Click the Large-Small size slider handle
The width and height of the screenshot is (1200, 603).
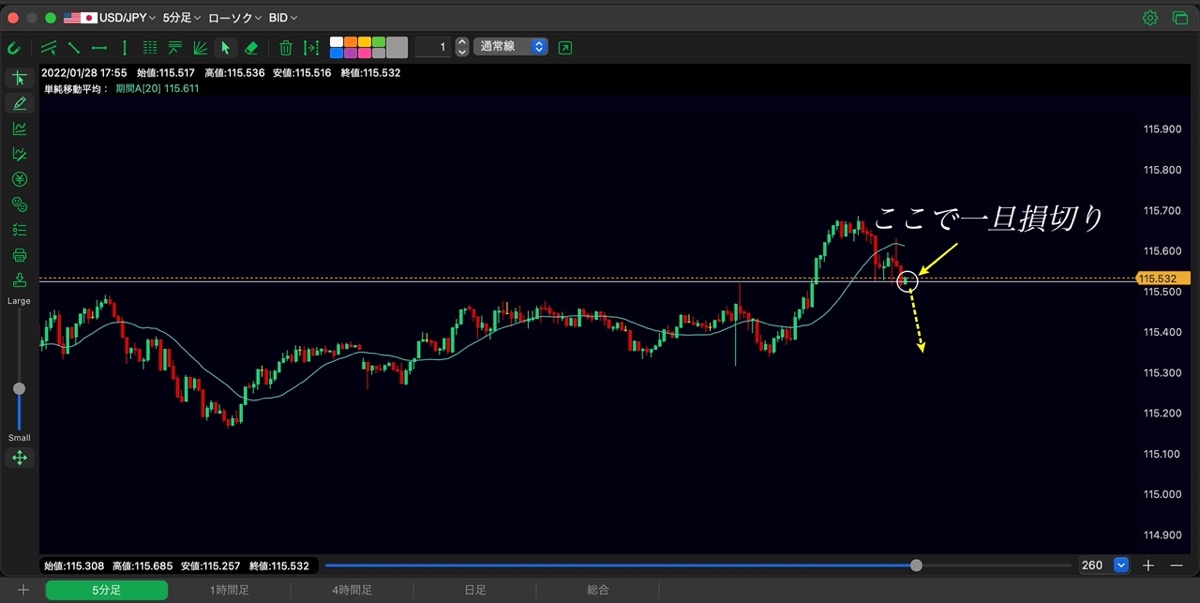point(19,388)
